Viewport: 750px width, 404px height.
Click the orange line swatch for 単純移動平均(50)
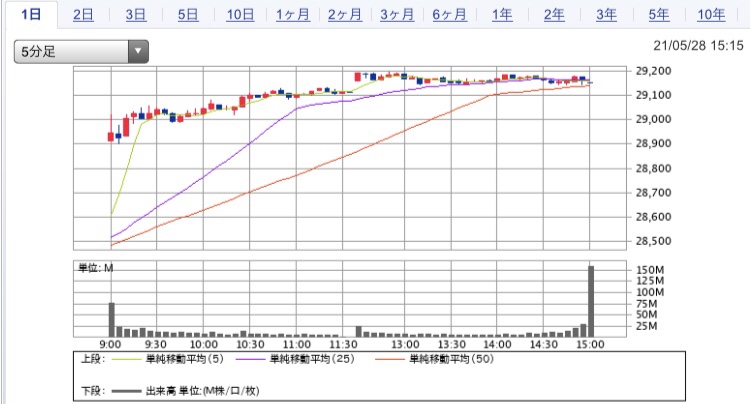pos(390,360)
